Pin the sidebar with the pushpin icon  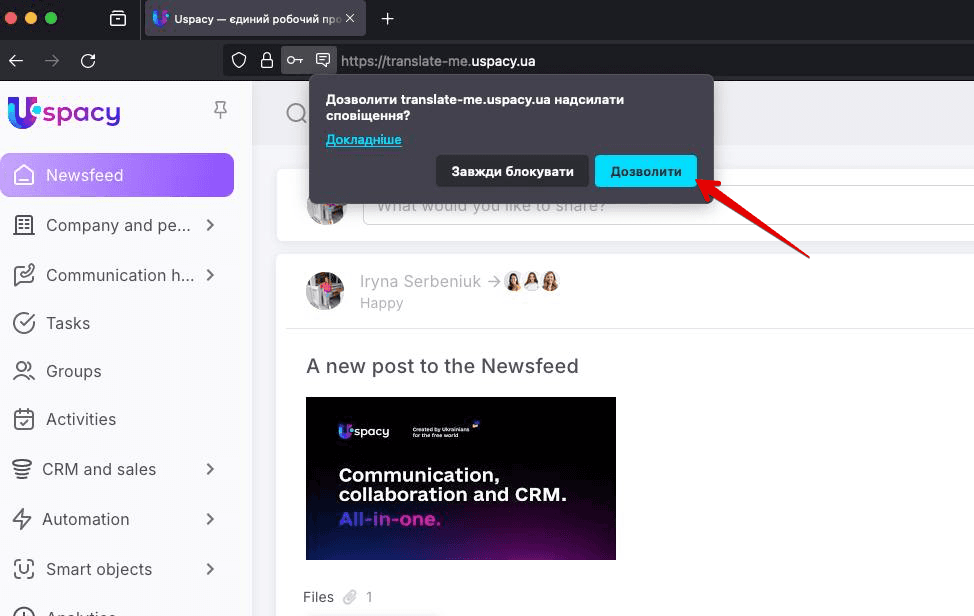[221, 110]
